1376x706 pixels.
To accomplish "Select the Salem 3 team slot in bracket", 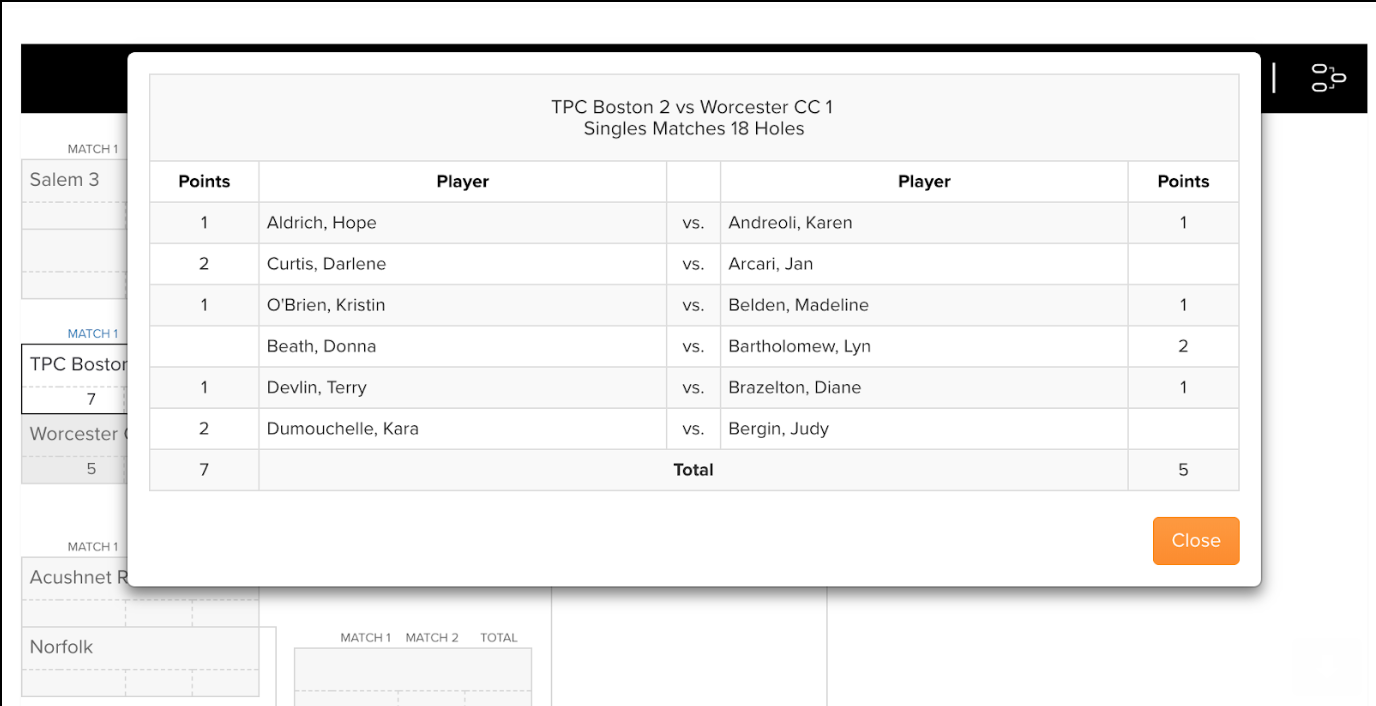I will [64, 179].
